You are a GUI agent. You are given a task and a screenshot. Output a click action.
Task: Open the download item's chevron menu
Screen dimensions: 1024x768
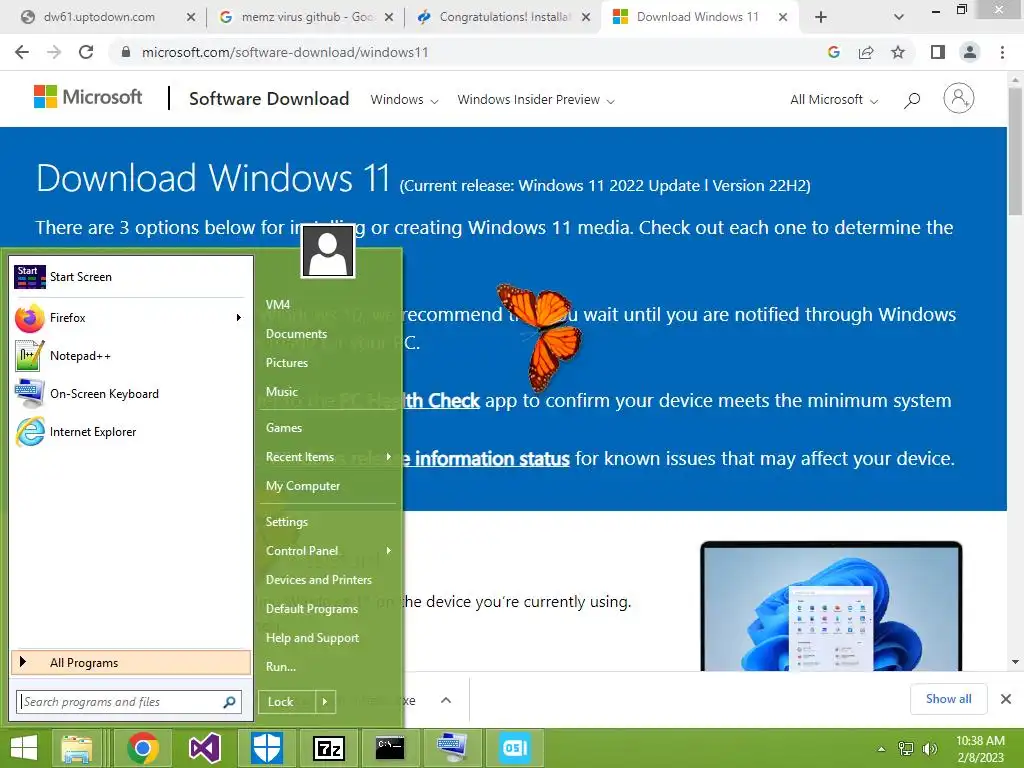point(446,701)
